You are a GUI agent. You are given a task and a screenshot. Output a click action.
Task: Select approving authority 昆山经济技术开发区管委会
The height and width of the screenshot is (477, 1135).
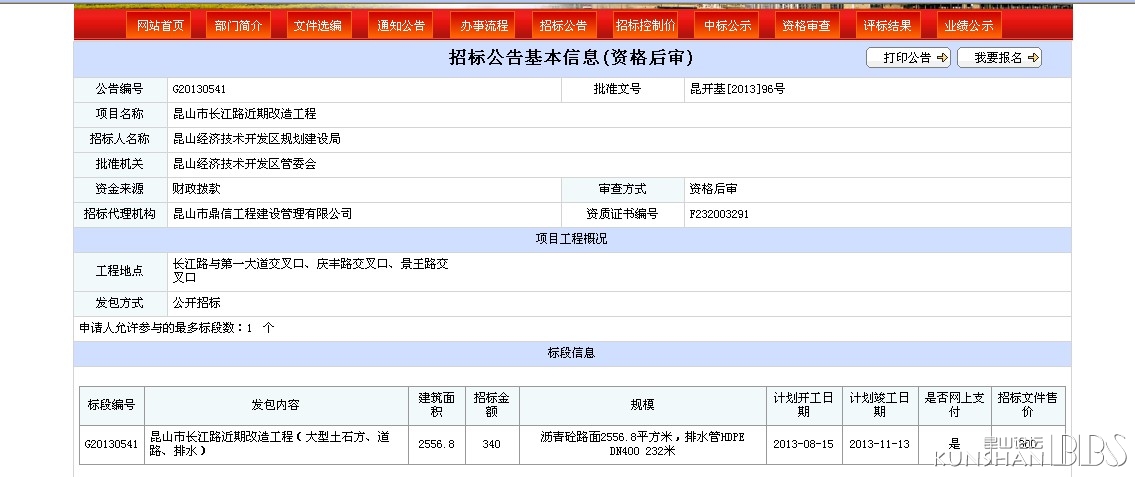tap(245, 164)
